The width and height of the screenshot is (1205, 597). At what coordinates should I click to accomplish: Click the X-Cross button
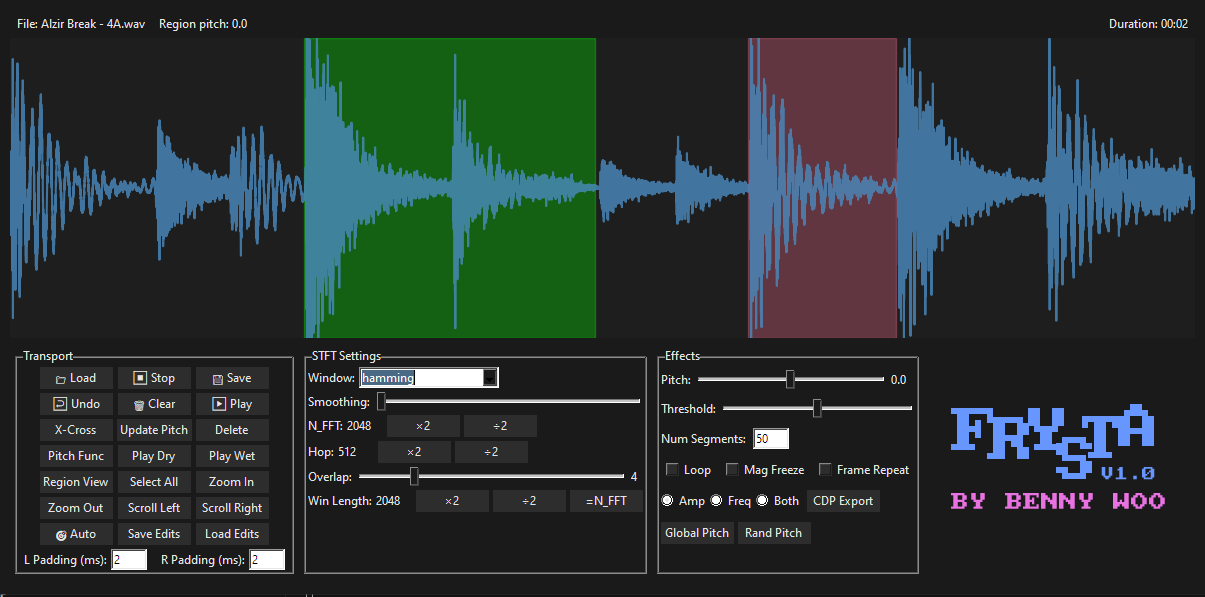coord(76,430)
